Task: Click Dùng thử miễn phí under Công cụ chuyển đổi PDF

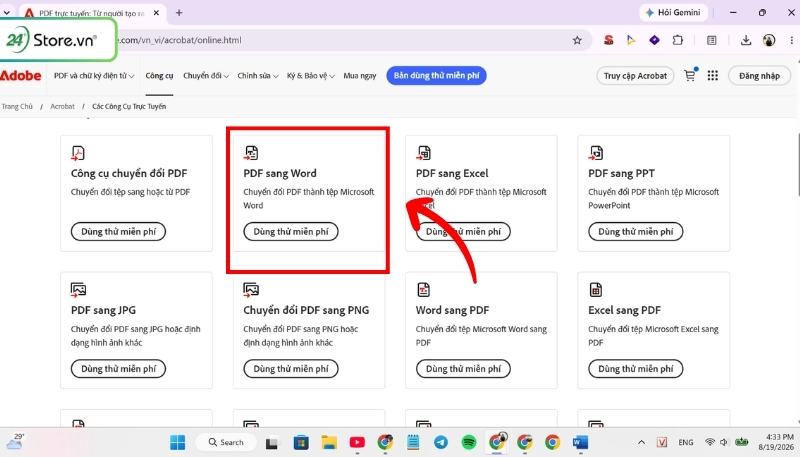Action: tap(118, 232)
